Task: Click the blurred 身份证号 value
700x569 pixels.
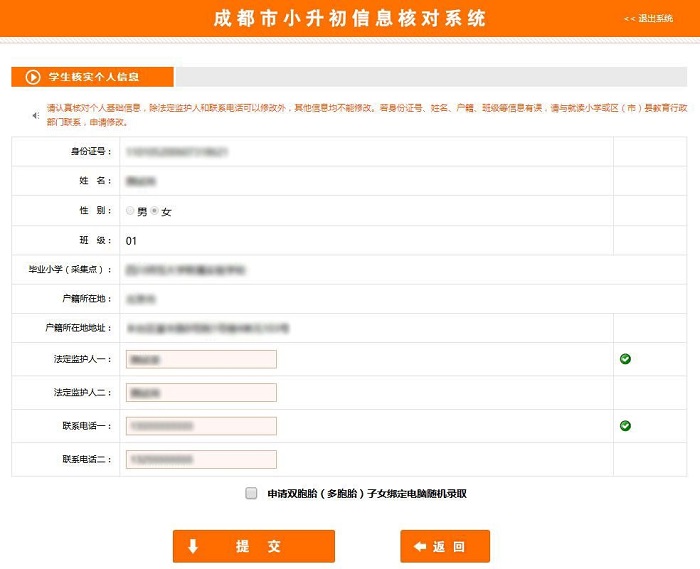Action: click(177, 152)
